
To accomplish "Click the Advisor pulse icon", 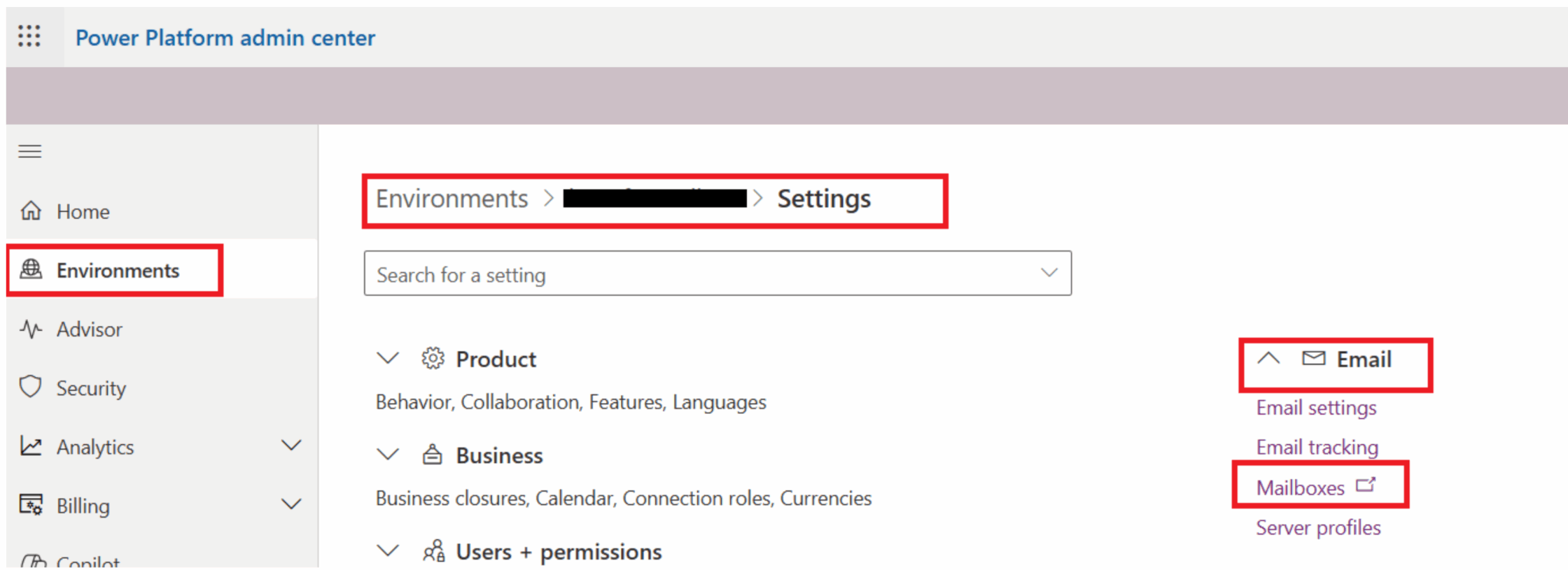I will [31, 329].
